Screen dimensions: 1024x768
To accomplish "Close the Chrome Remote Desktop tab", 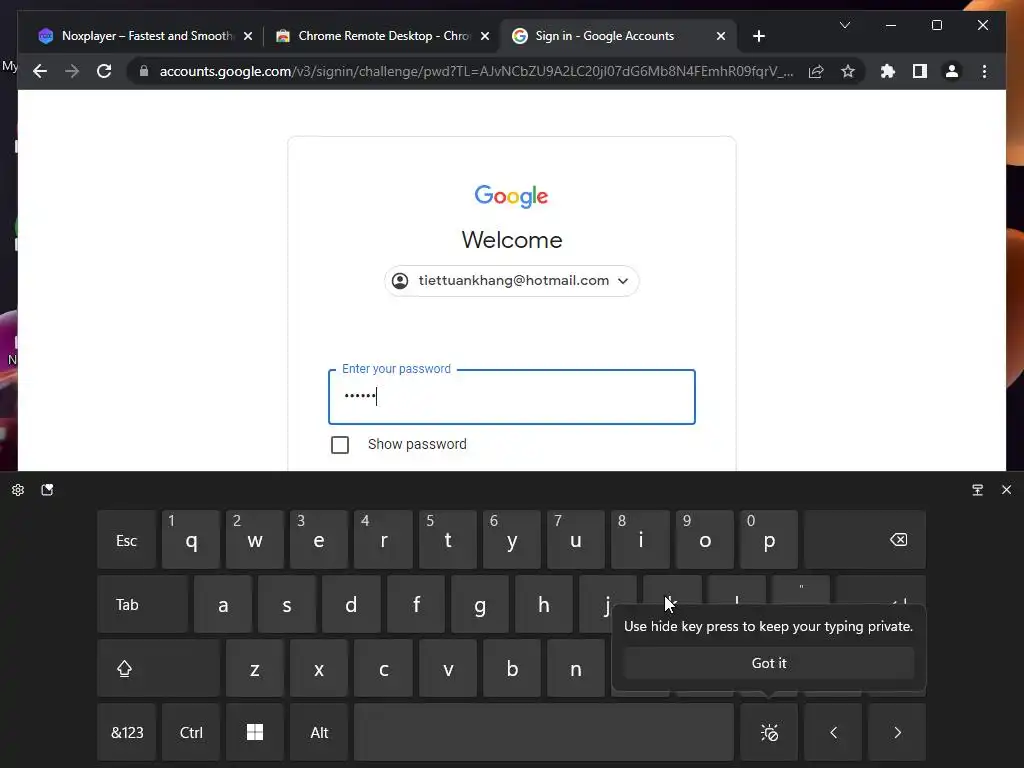I will [x=485, y=36].
